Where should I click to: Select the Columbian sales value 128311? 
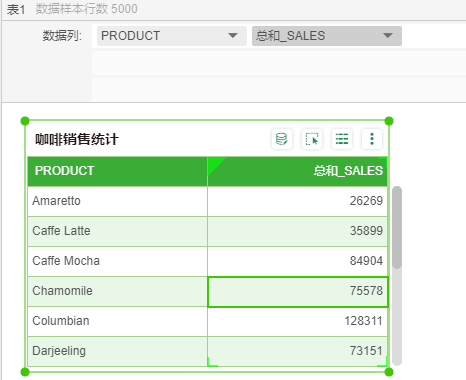[x=297, y=321]
